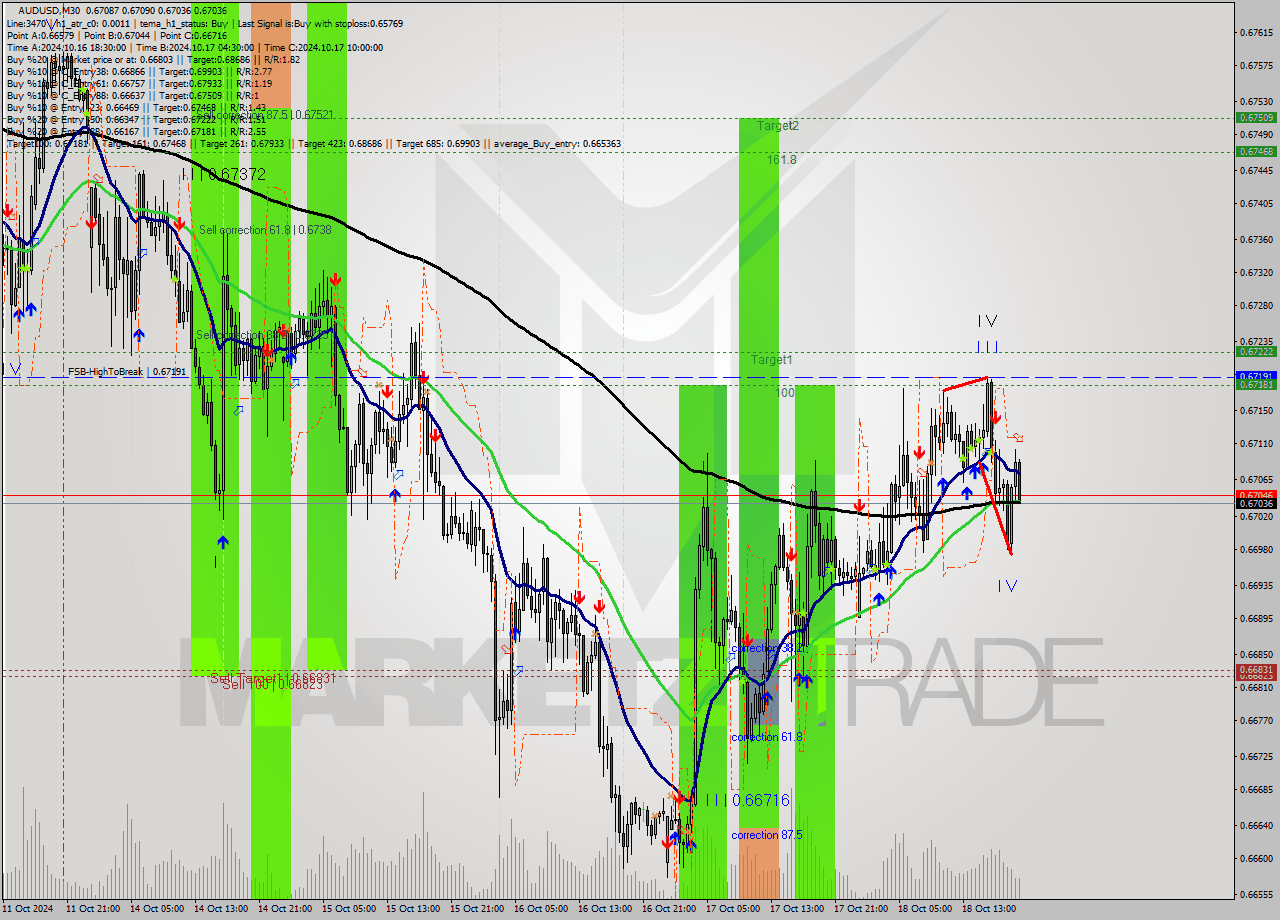The width and height of the screenshot is (1280, 920).
Task: Click the blue 'I I I' label above the high
Action: [987, 347]
